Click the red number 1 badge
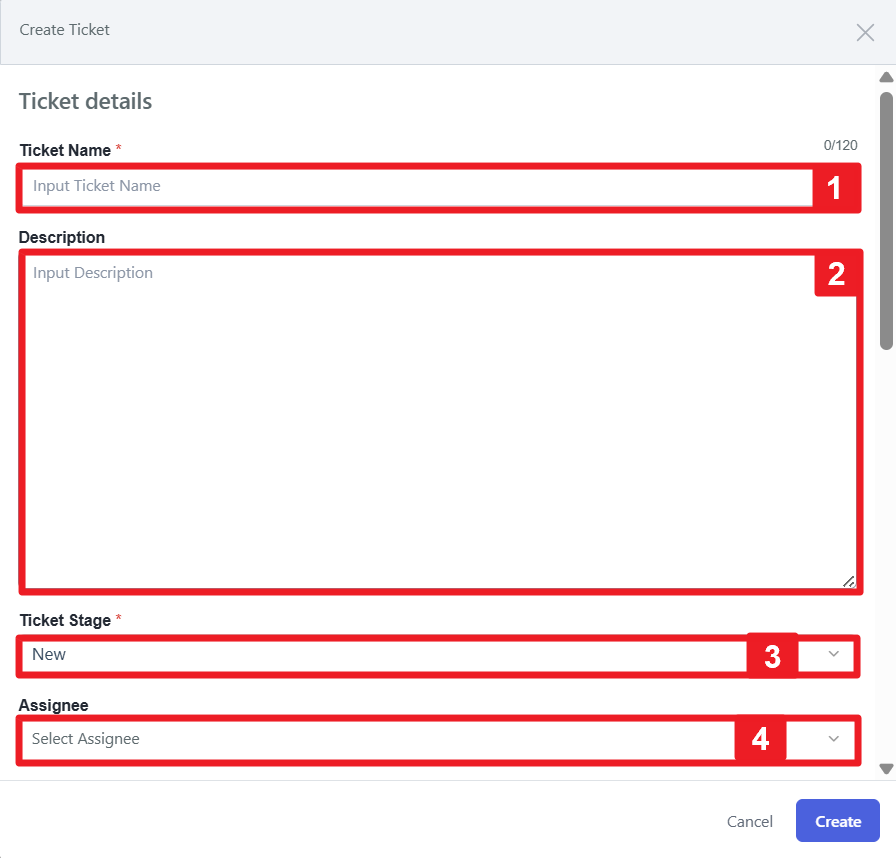896x858 pixels. 834,188
